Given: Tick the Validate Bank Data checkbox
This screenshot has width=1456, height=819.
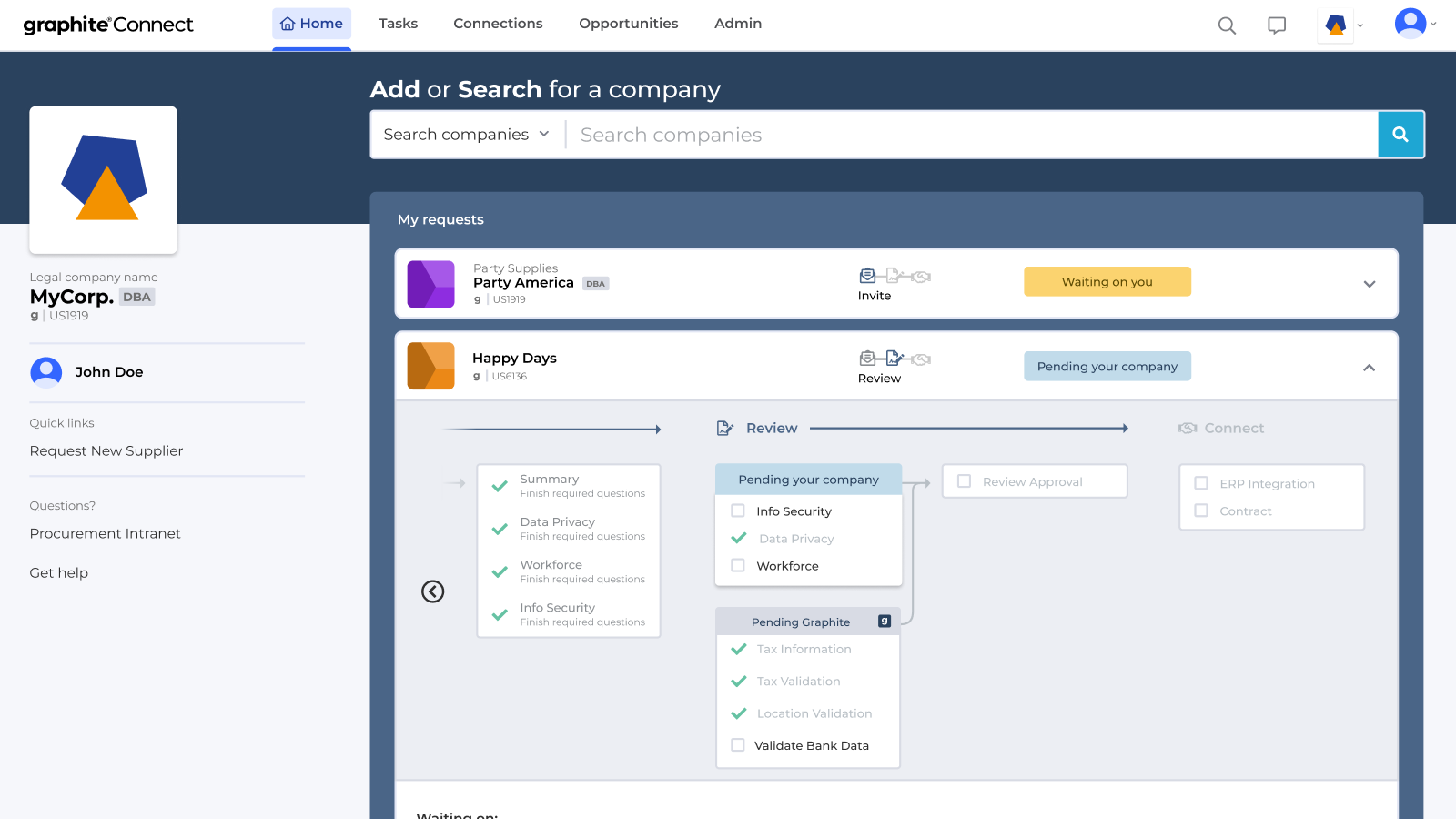Looking at the screenshot, I should [738, 745].
